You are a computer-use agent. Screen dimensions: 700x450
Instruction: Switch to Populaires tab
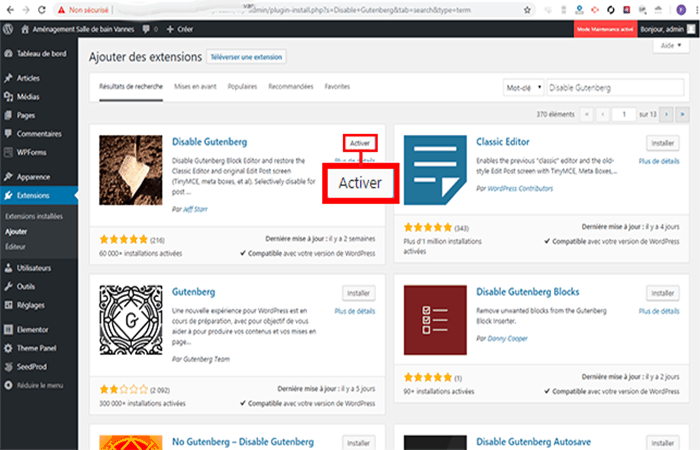(242, 87)
